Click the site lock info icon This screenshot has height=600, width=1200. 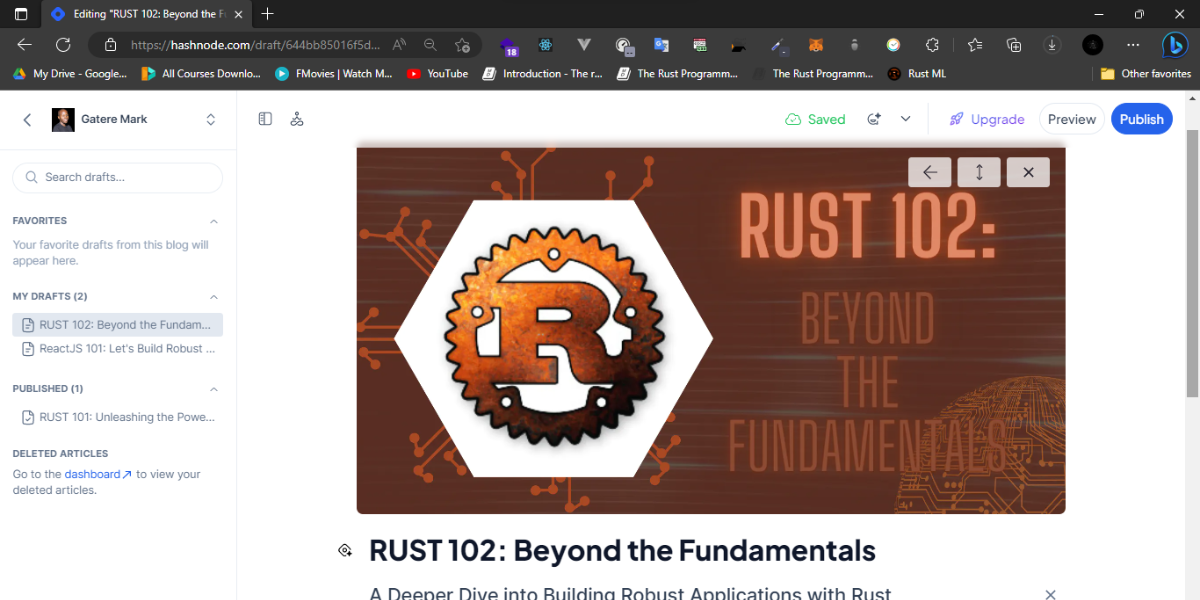[x=110, y=45]
